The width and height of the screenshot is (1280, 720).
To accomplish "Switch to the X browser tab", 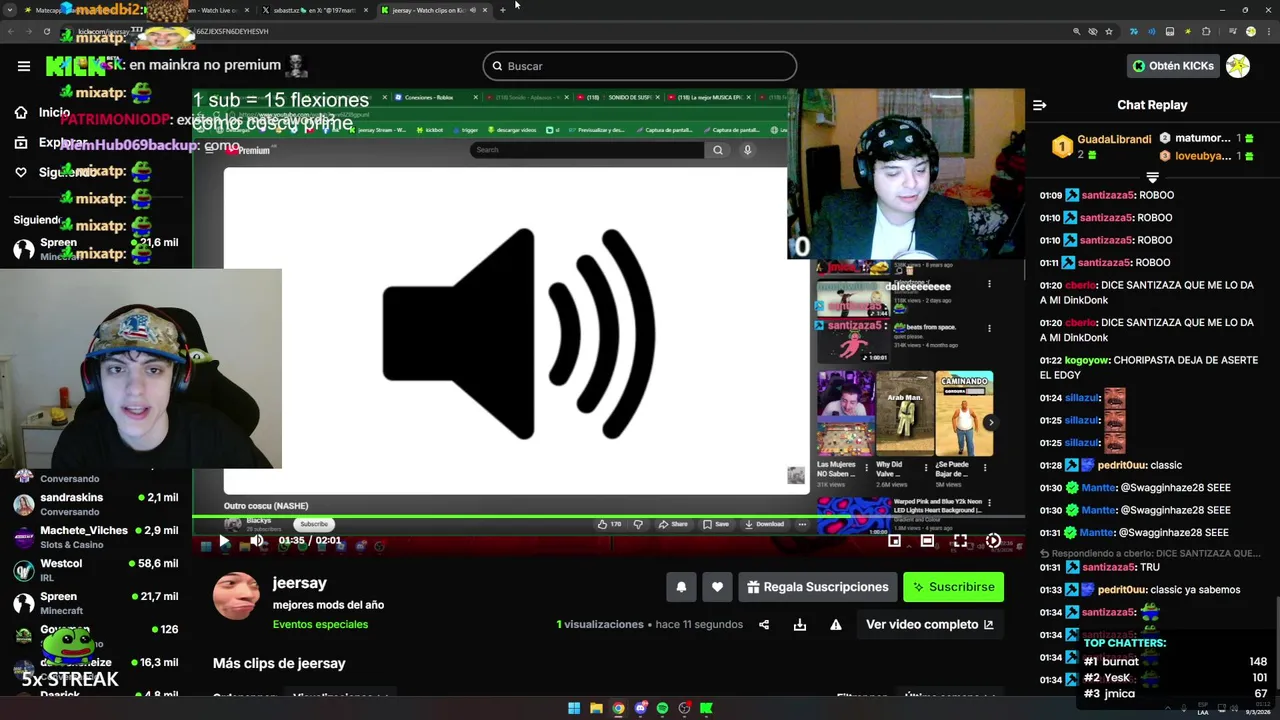I will click(314, 10).
